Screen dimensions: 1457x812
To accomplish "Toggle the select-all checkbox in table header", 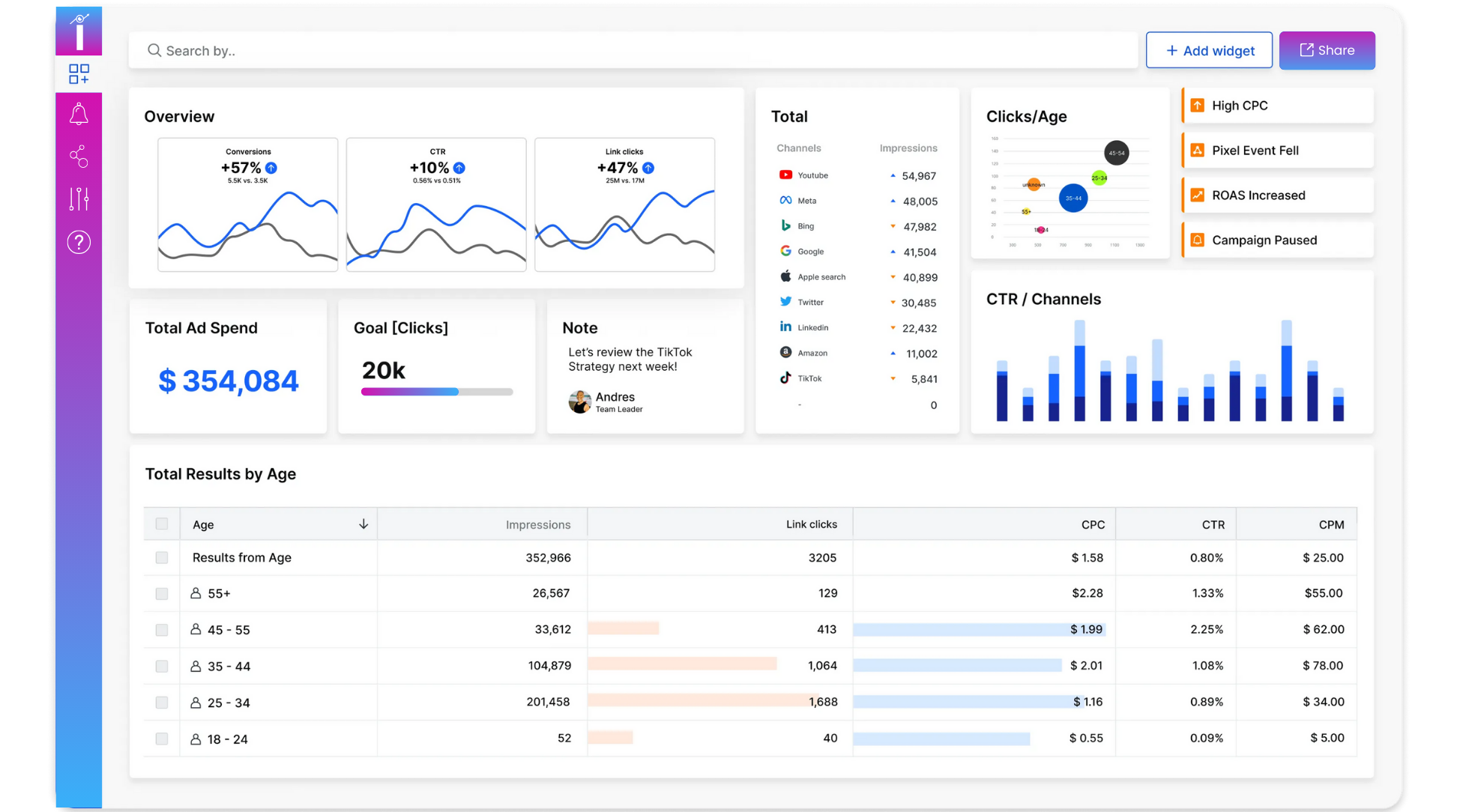I will (162, 524).
